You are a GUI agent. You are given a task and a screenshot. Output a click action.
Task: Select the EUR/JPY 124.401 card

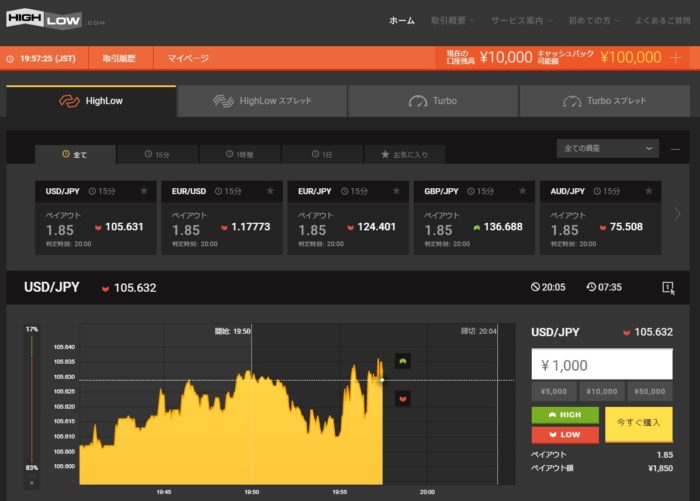pyautogui.click(x=348, y=217)
